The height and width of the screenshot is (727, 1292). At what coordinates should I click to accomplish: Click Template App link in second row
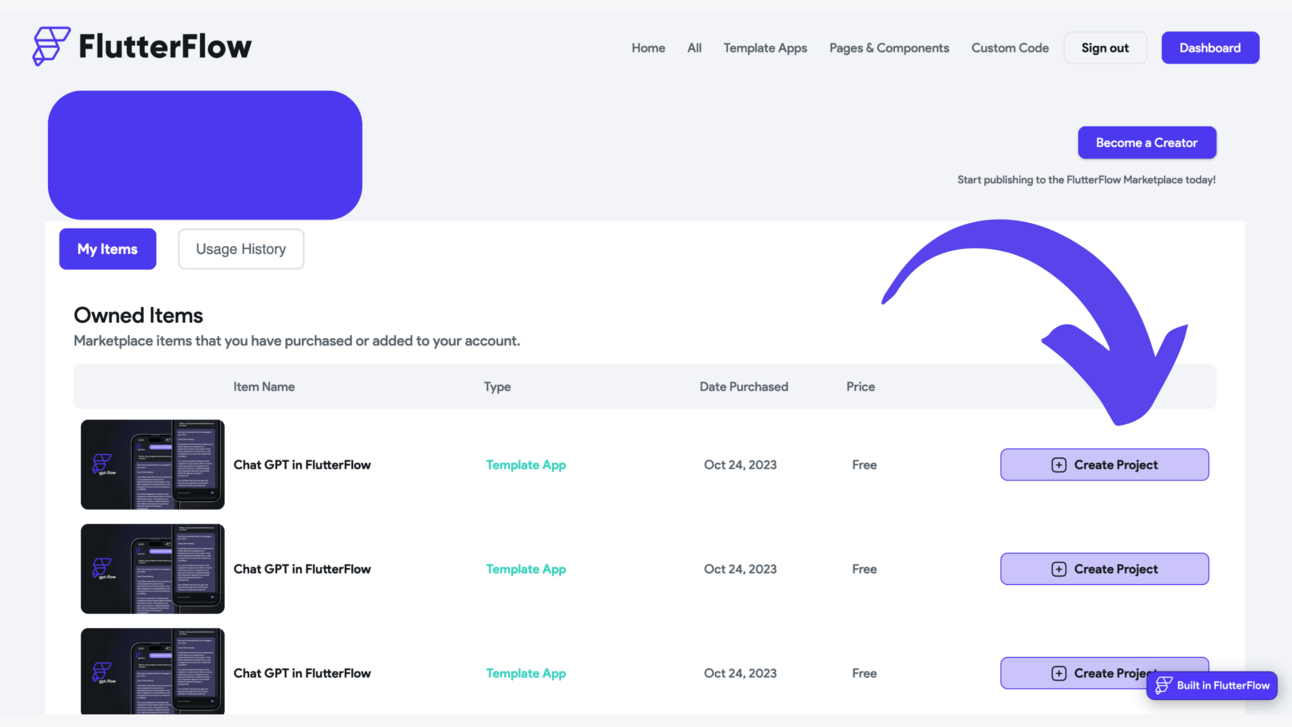coord(526,569)
